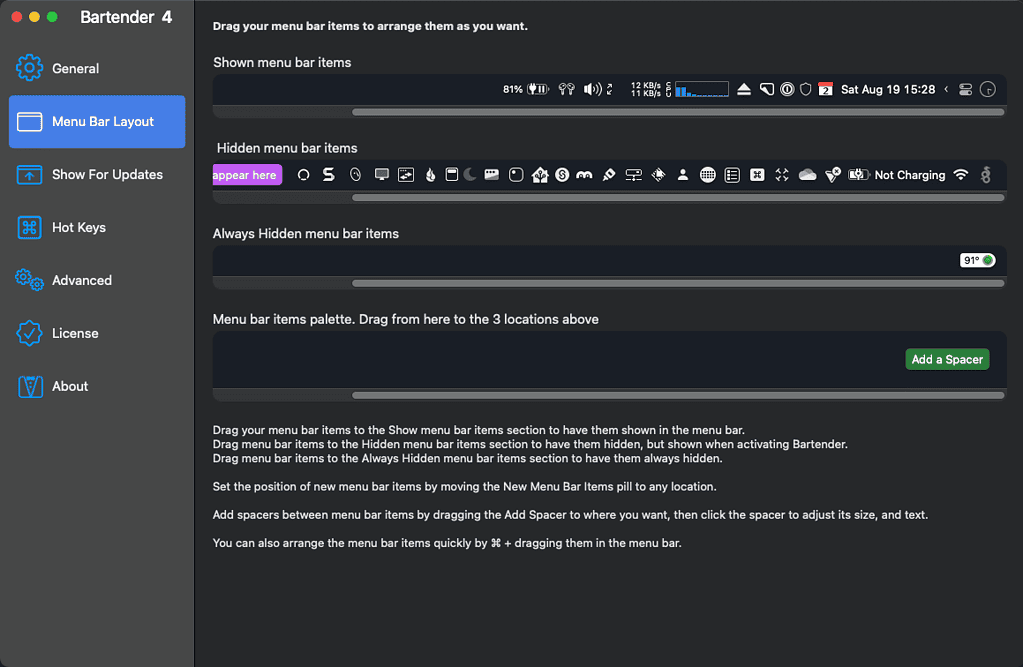
Task: Click the crescent moon icon
Action: (x=470, y=174)
